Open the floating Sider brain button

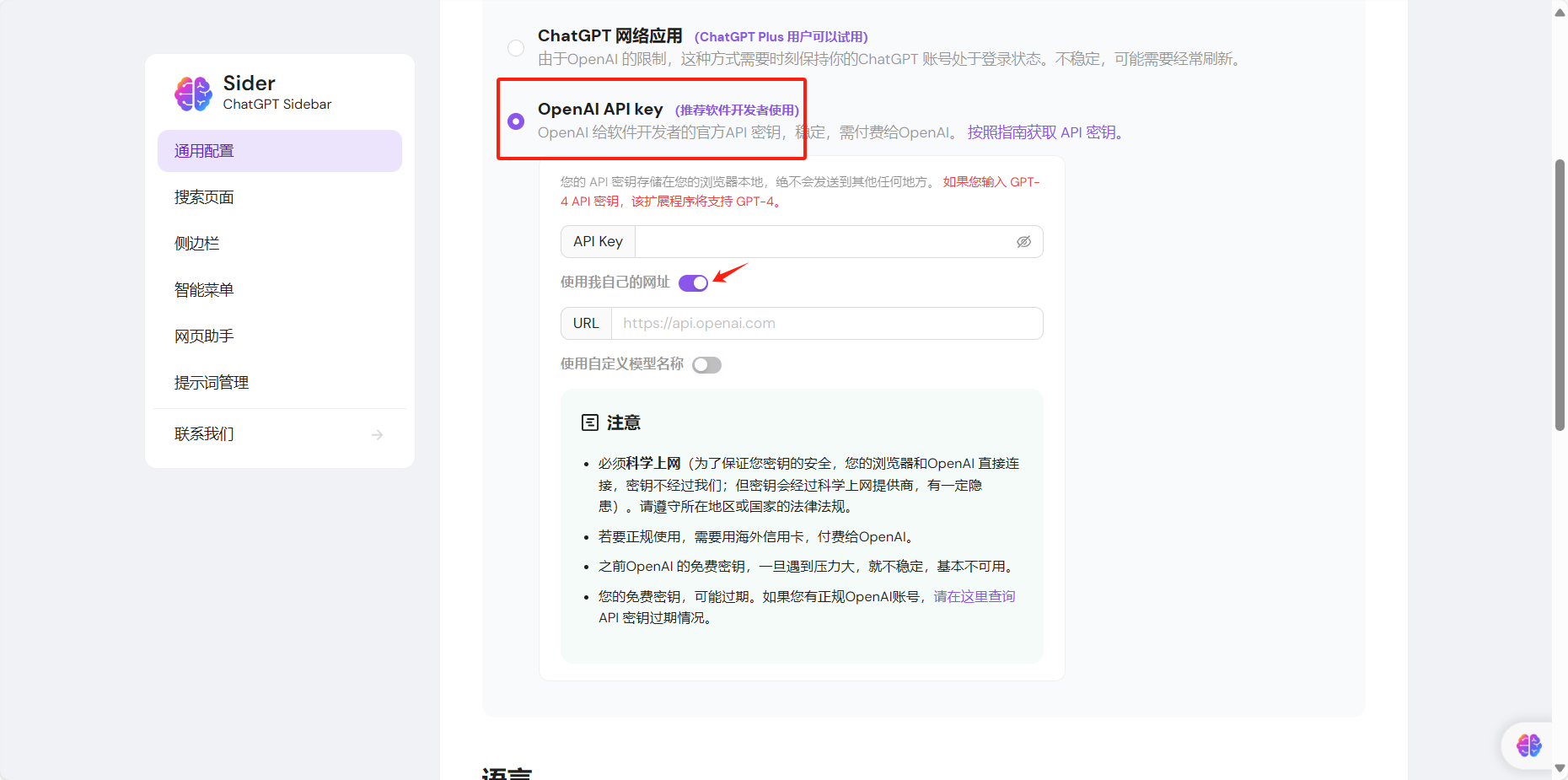coord(1528,745)
